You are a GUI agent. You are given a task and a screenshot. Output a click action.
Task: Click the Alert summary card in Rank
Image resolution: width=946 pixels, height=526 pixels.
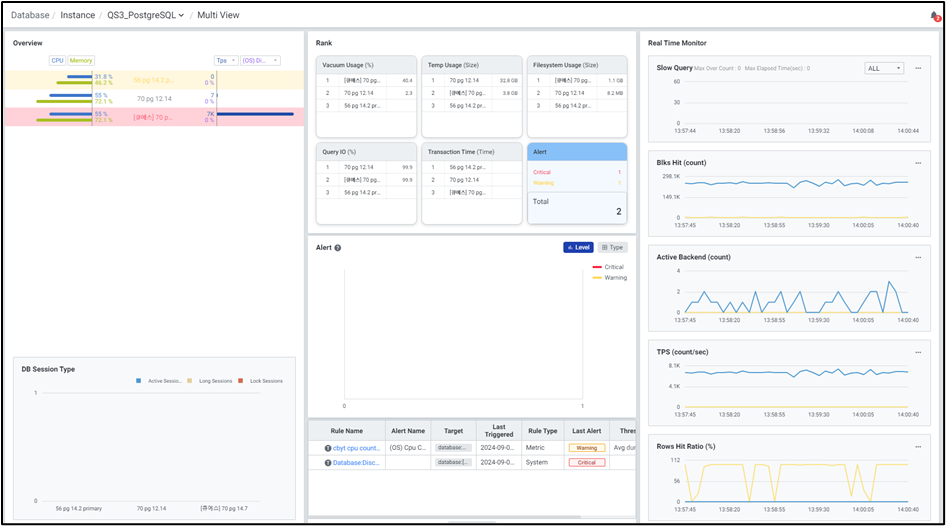(x=577, y=183)
